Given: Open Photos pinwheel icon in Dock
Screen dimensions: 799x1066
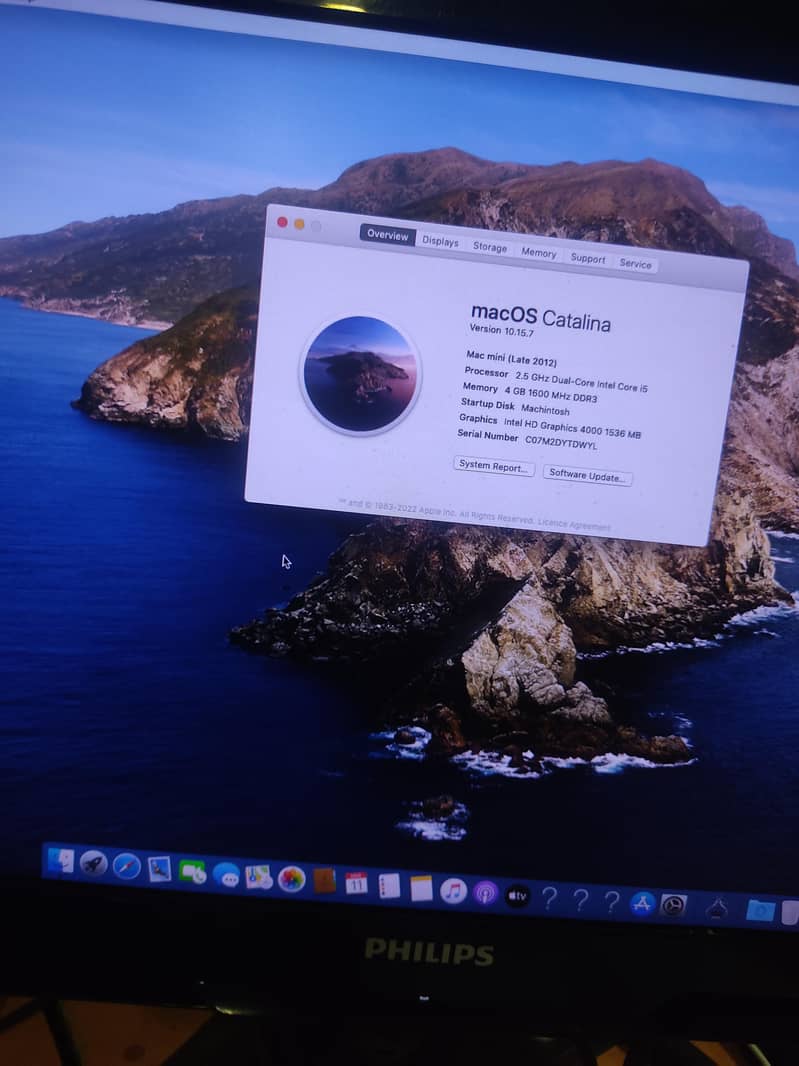Looking at the screenshot, I should 291,879.
